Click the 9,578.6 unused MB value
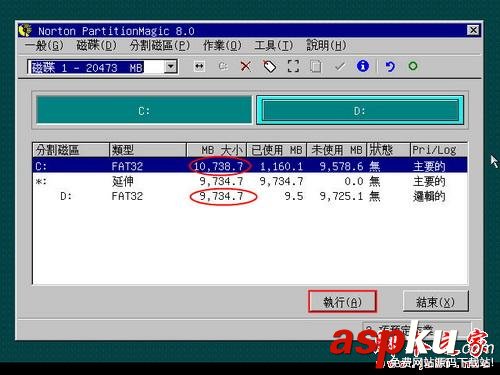This screenshot has height=375, width=500. [341, 166]
